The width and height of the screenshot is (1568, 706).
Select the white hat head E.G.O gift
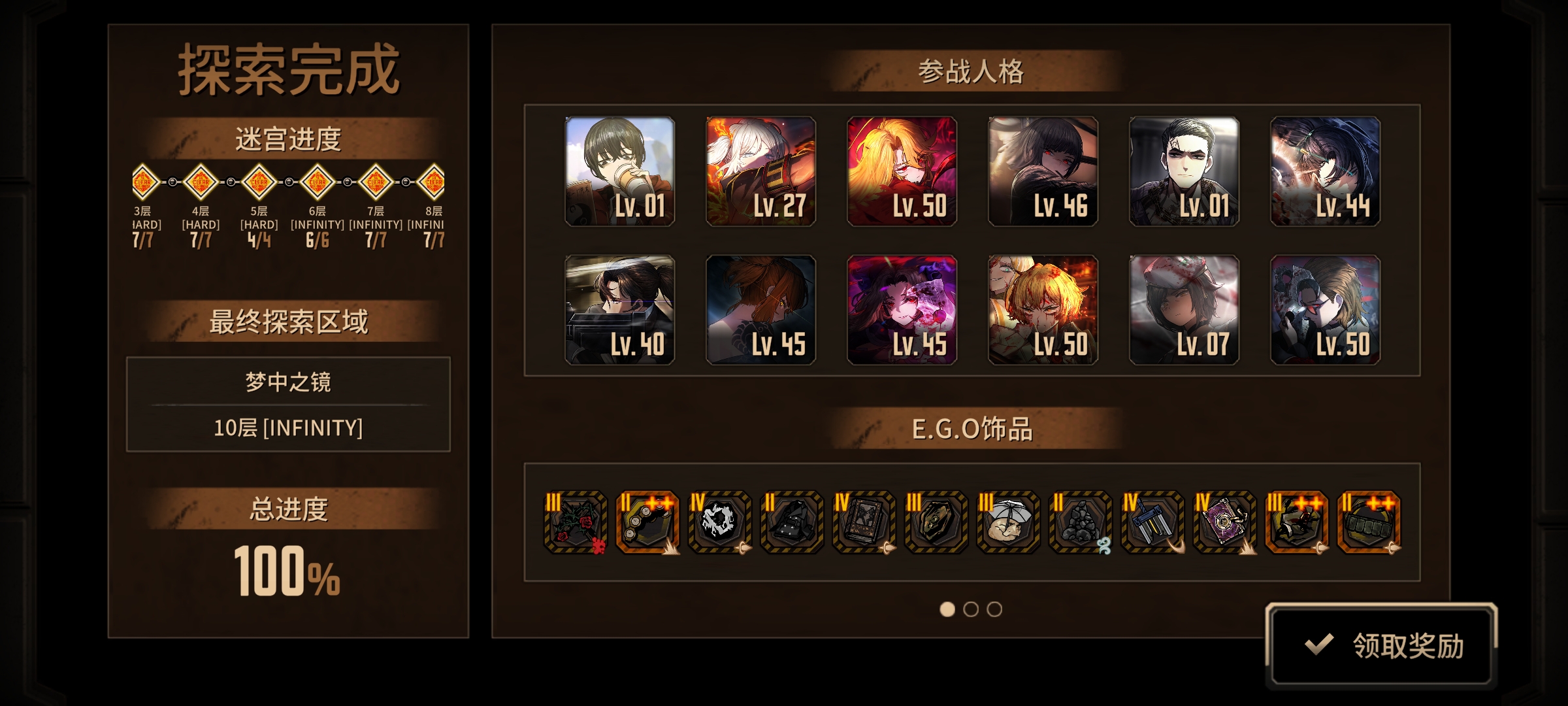pyautogui.click(x=1008, y=522)
